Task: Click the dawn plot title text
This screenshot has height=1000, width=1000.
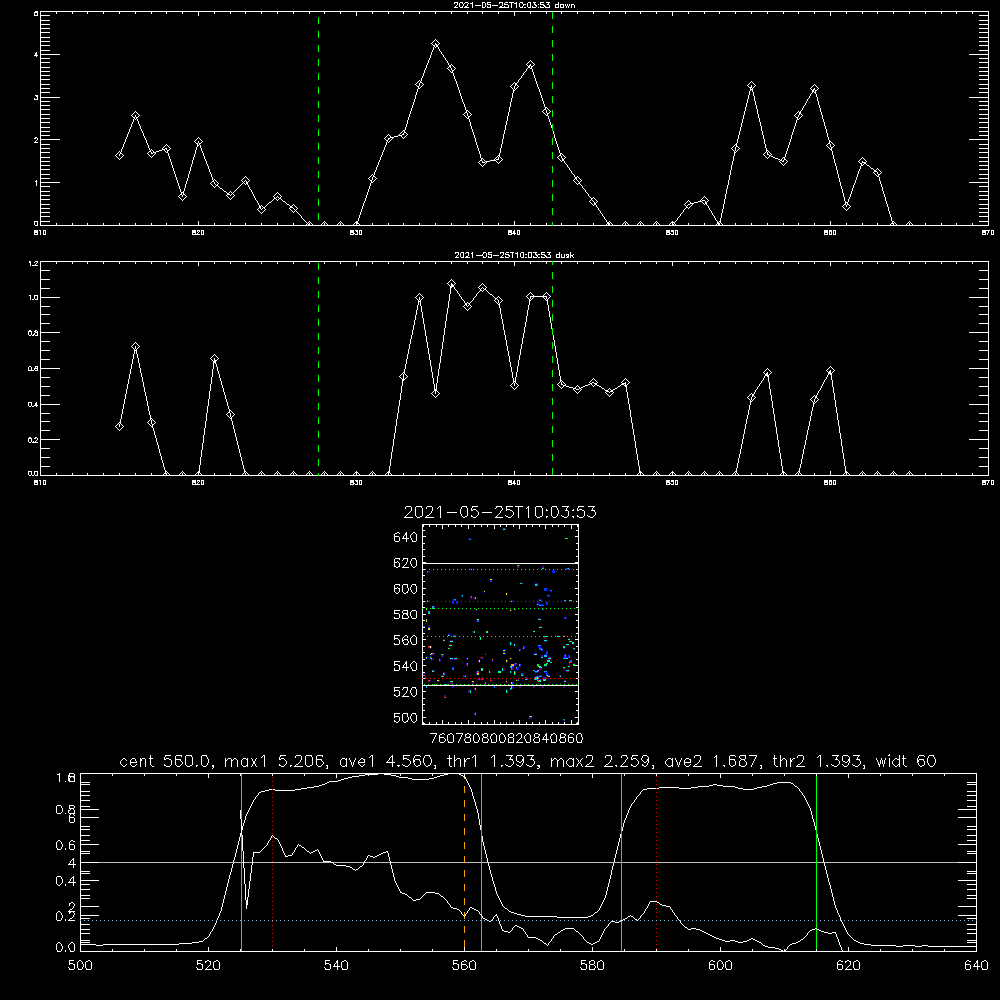Action: click(514, 5)
